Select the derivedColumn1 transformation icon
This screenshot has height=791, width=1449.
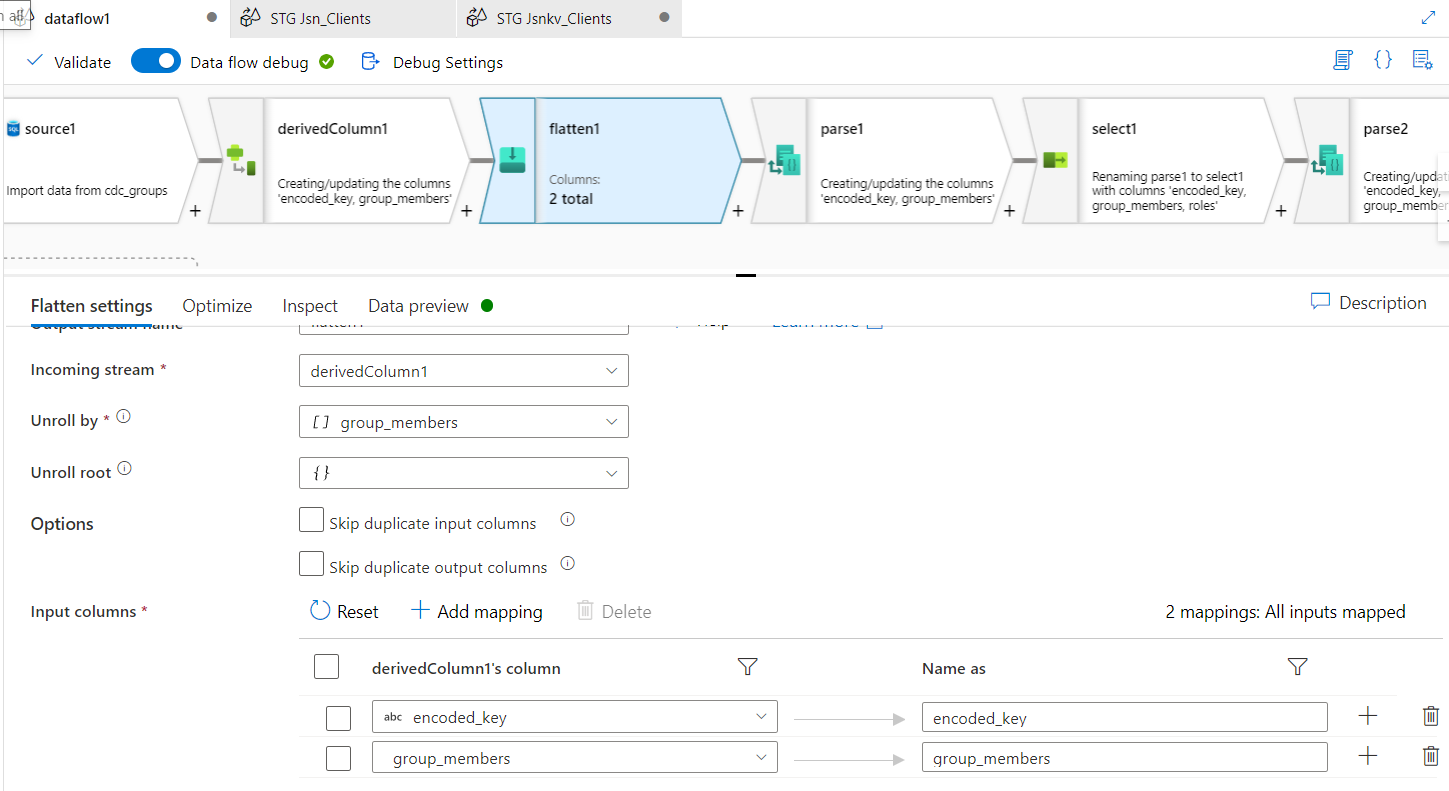(x=240, y=160)
